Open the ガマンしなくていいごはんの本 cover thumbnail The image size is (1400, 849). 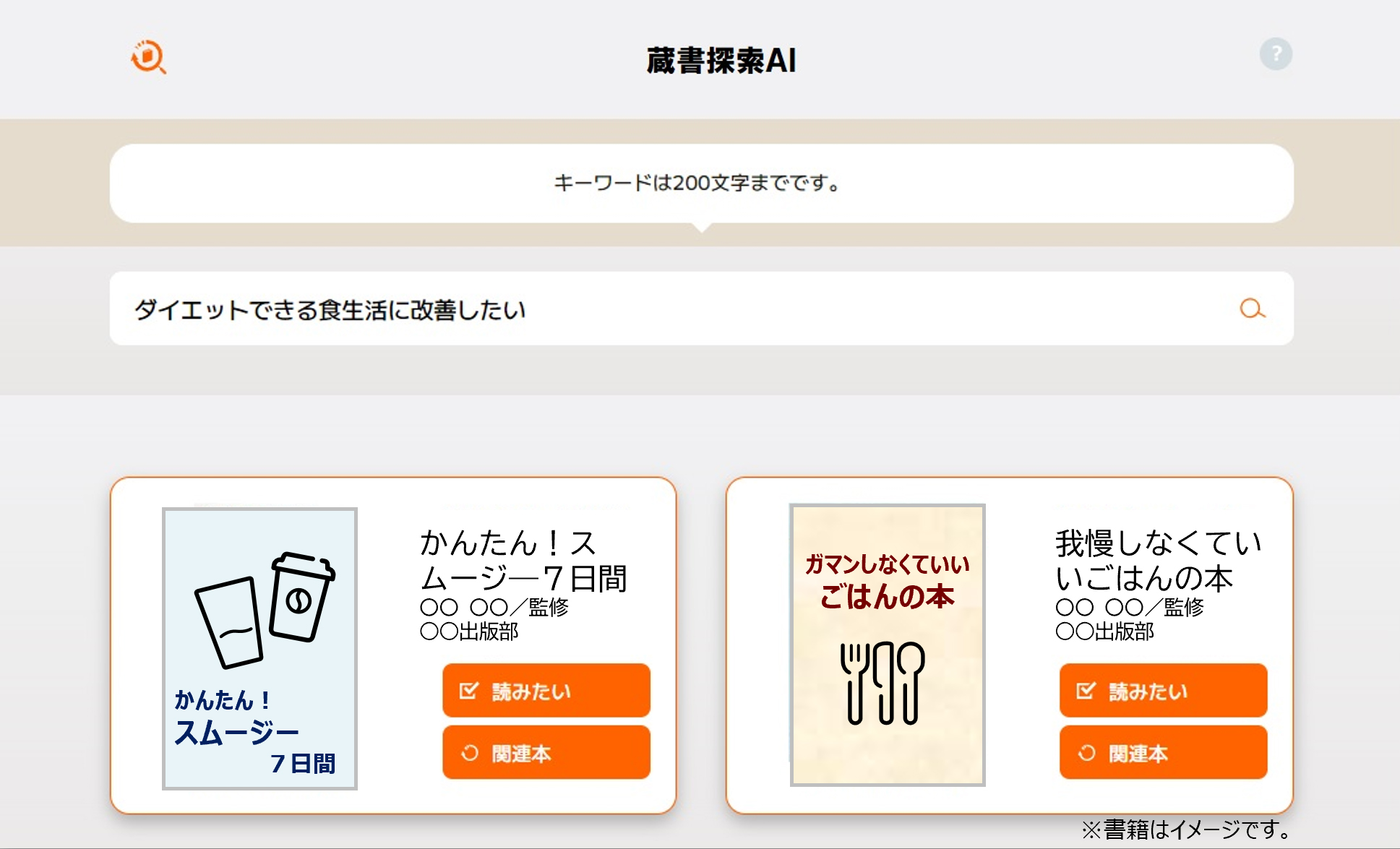pos(888,645)
